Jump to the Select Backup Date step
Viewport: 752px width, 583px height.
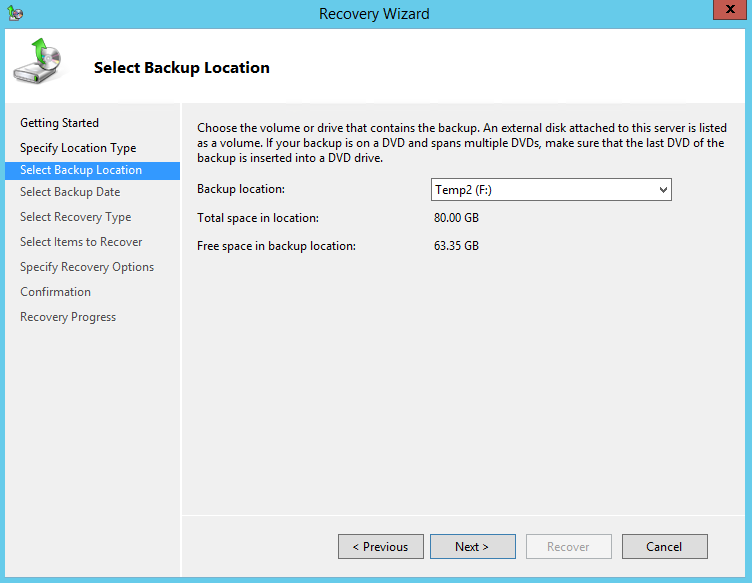(70, 192)
